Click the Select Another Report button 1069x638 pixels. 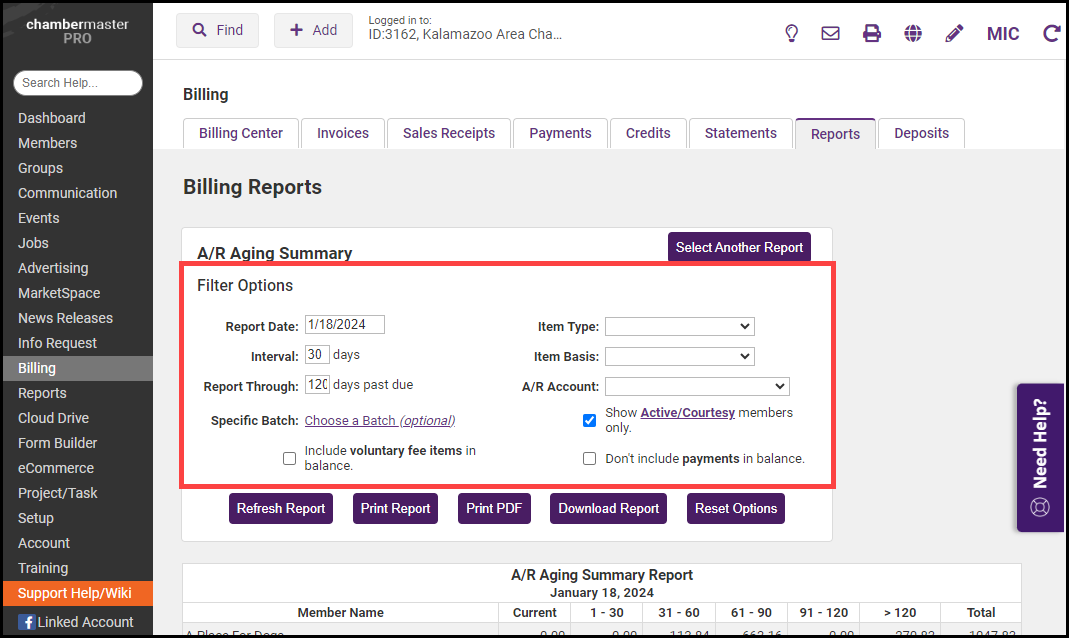point(739,247)
